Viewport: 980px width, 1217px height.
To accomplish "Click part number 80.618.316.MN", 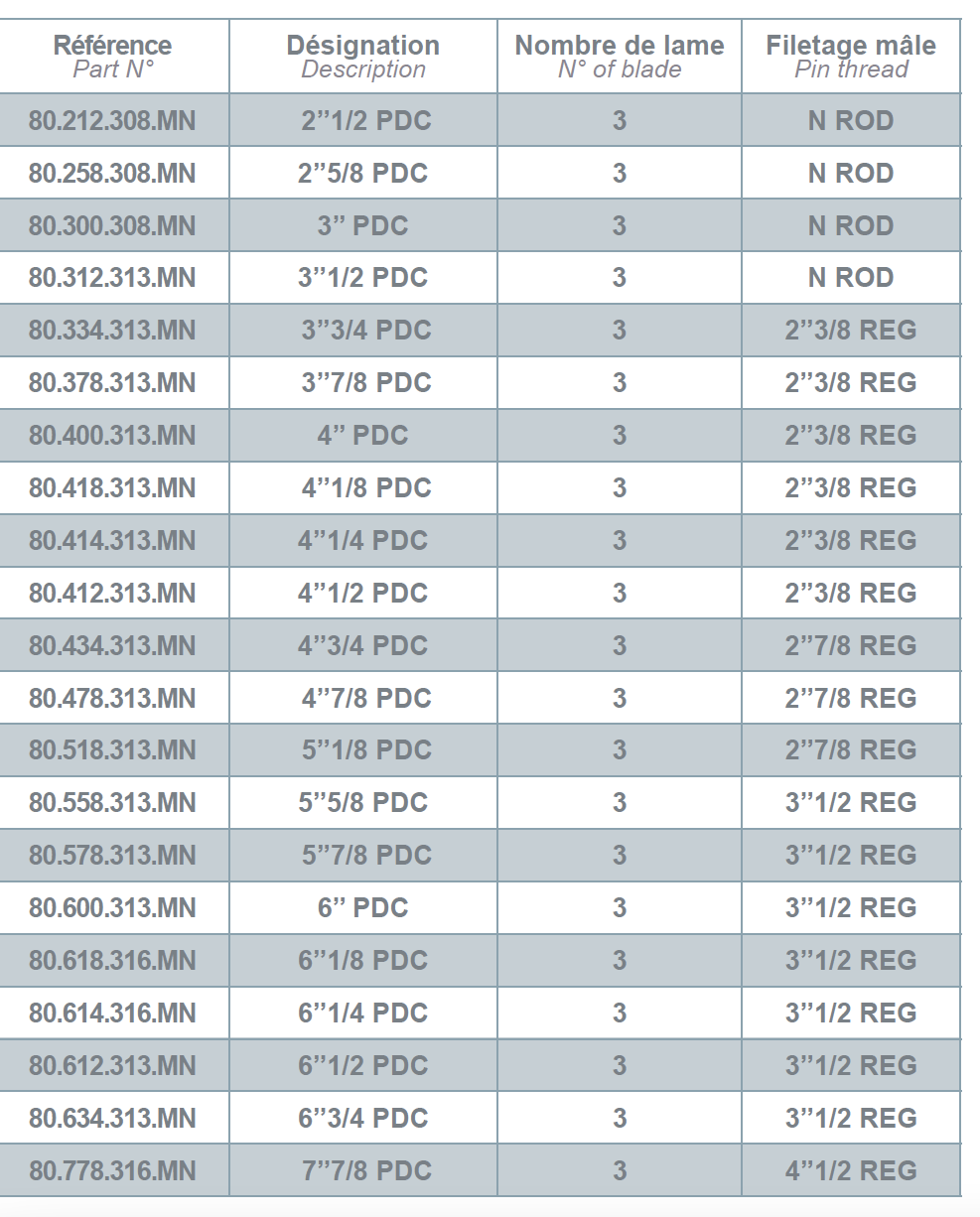I will pyautogui.click(x=112, y=961).
